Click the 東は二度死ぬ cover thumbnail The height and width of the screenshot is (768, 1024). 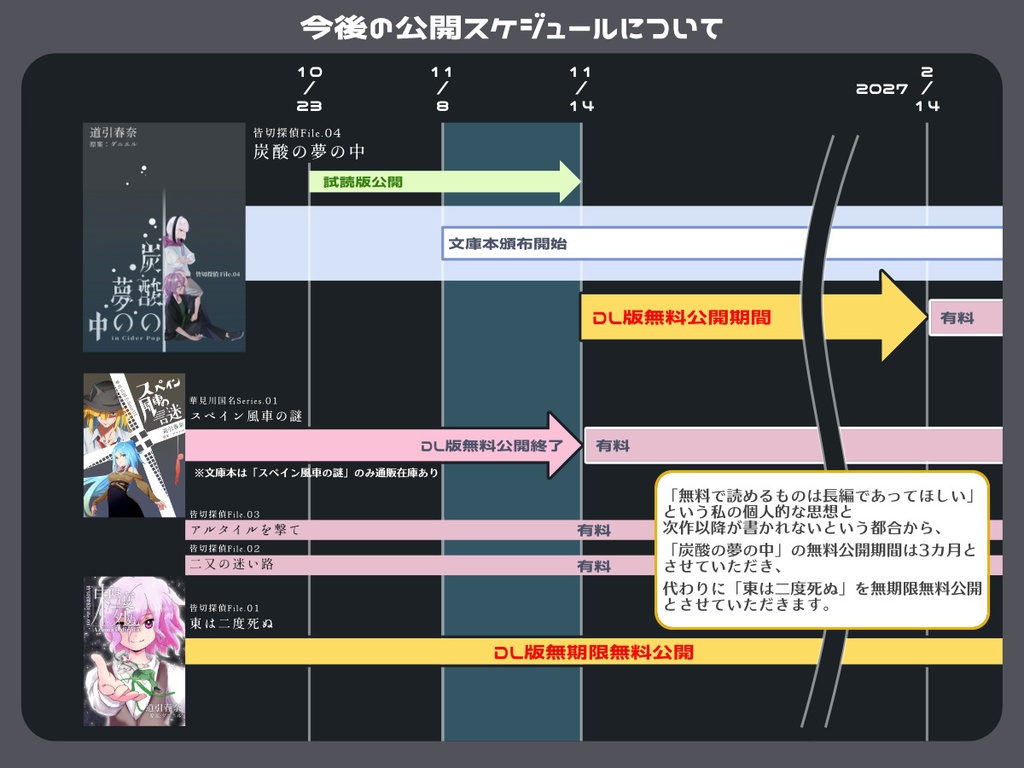[x=134, y=651]
